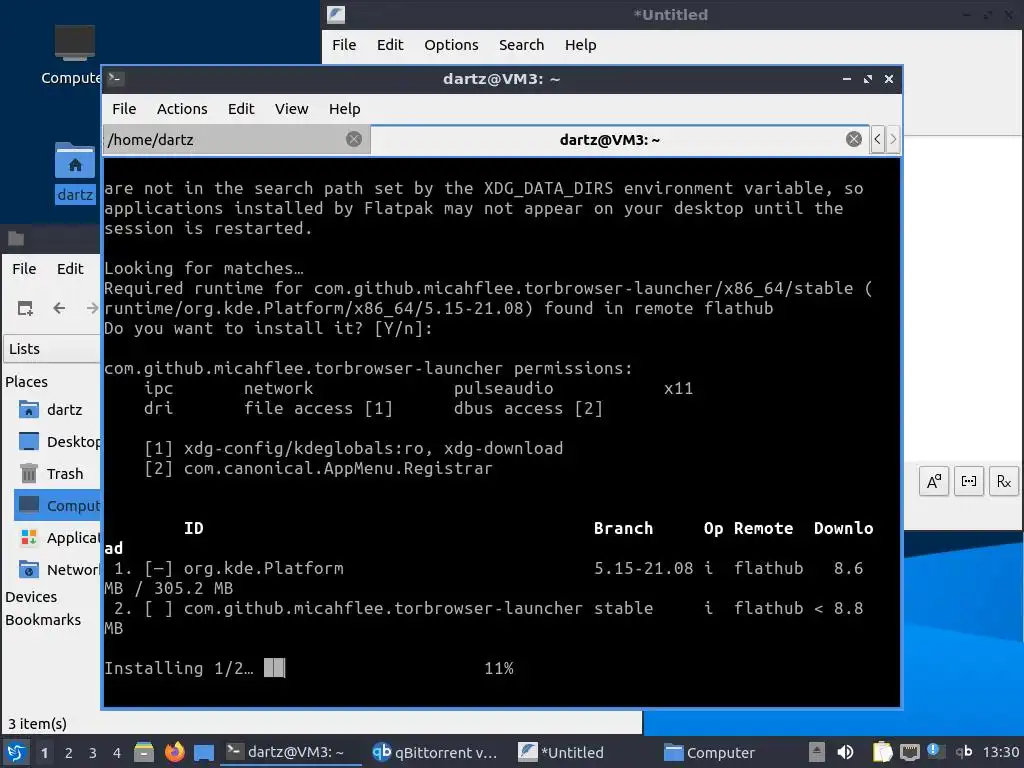Switch to workspace 4
The image size is (1024, 768).
117,753
